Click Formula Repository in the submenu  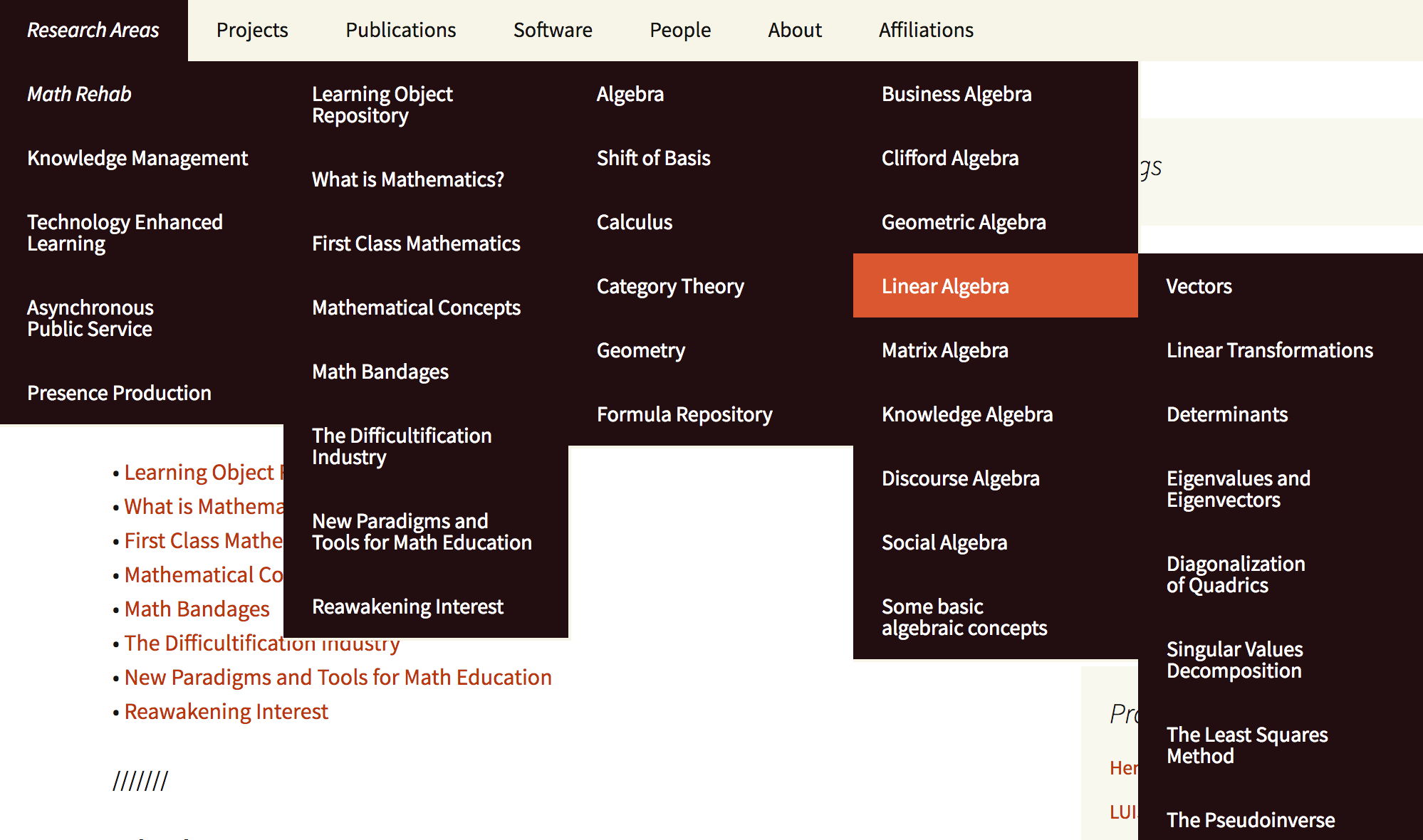[684, 414]
